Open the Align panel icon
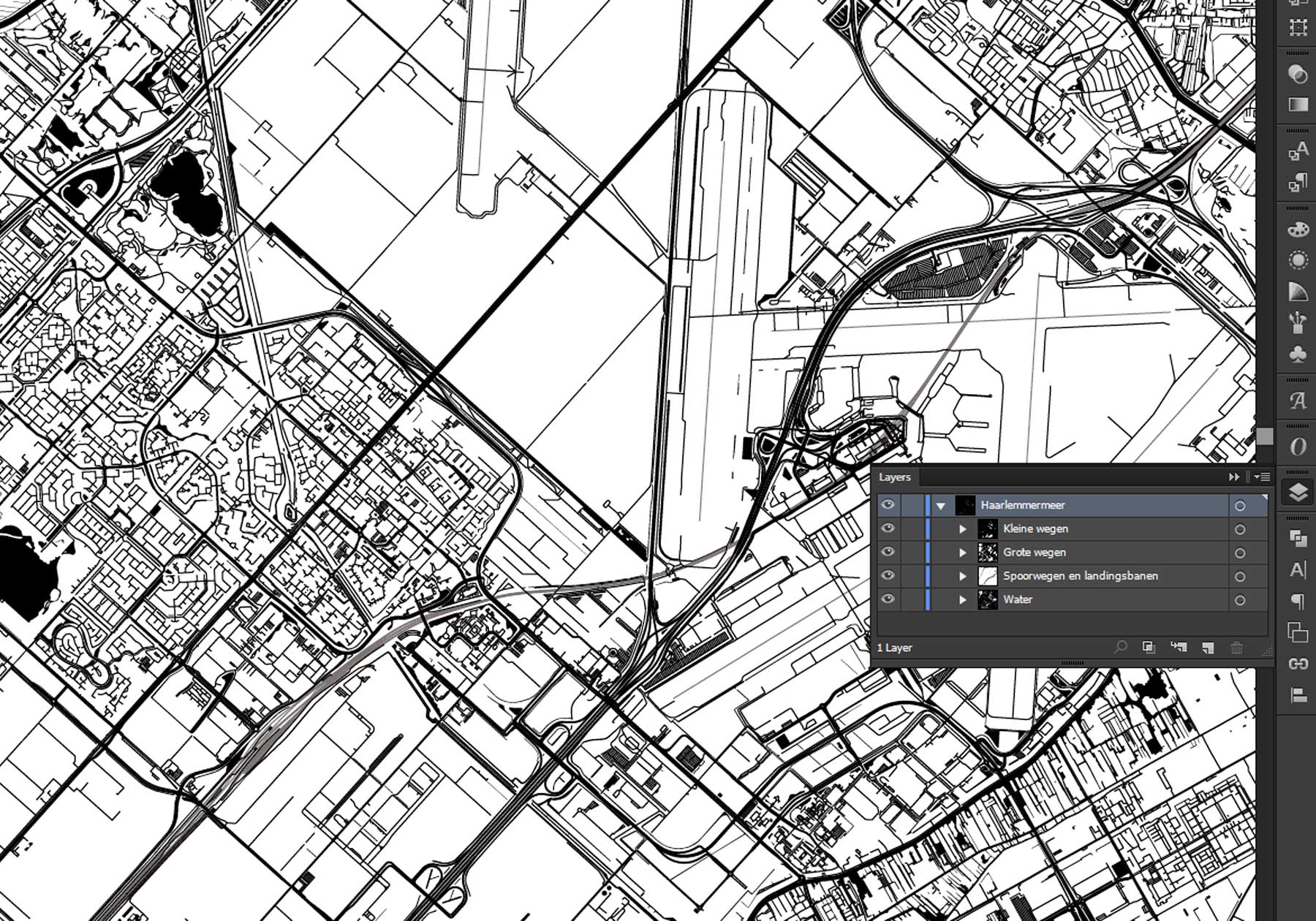 [x=1298, y=694]
